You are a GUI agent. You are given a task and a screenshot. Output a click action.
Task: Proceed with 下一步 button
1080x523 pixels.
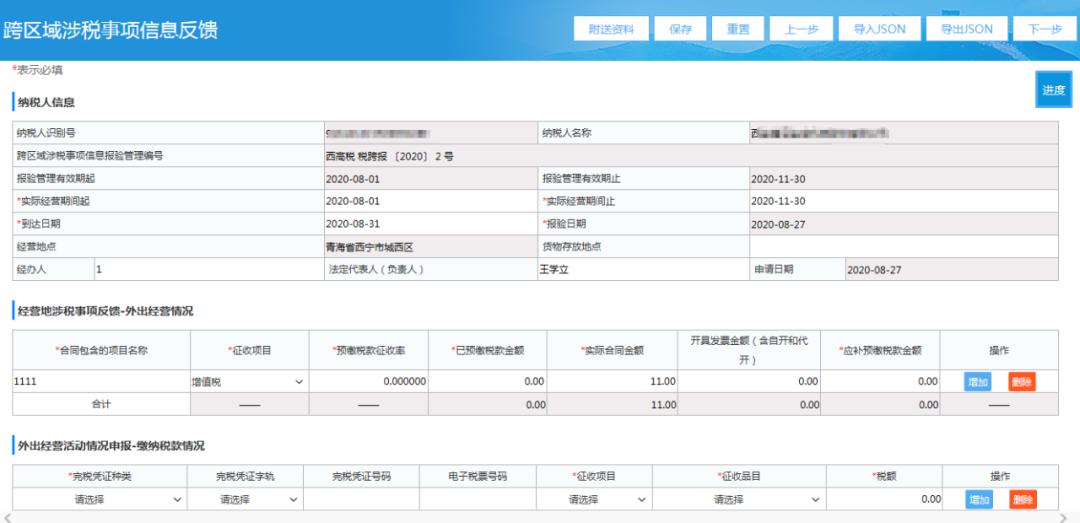click(1044, 29)
